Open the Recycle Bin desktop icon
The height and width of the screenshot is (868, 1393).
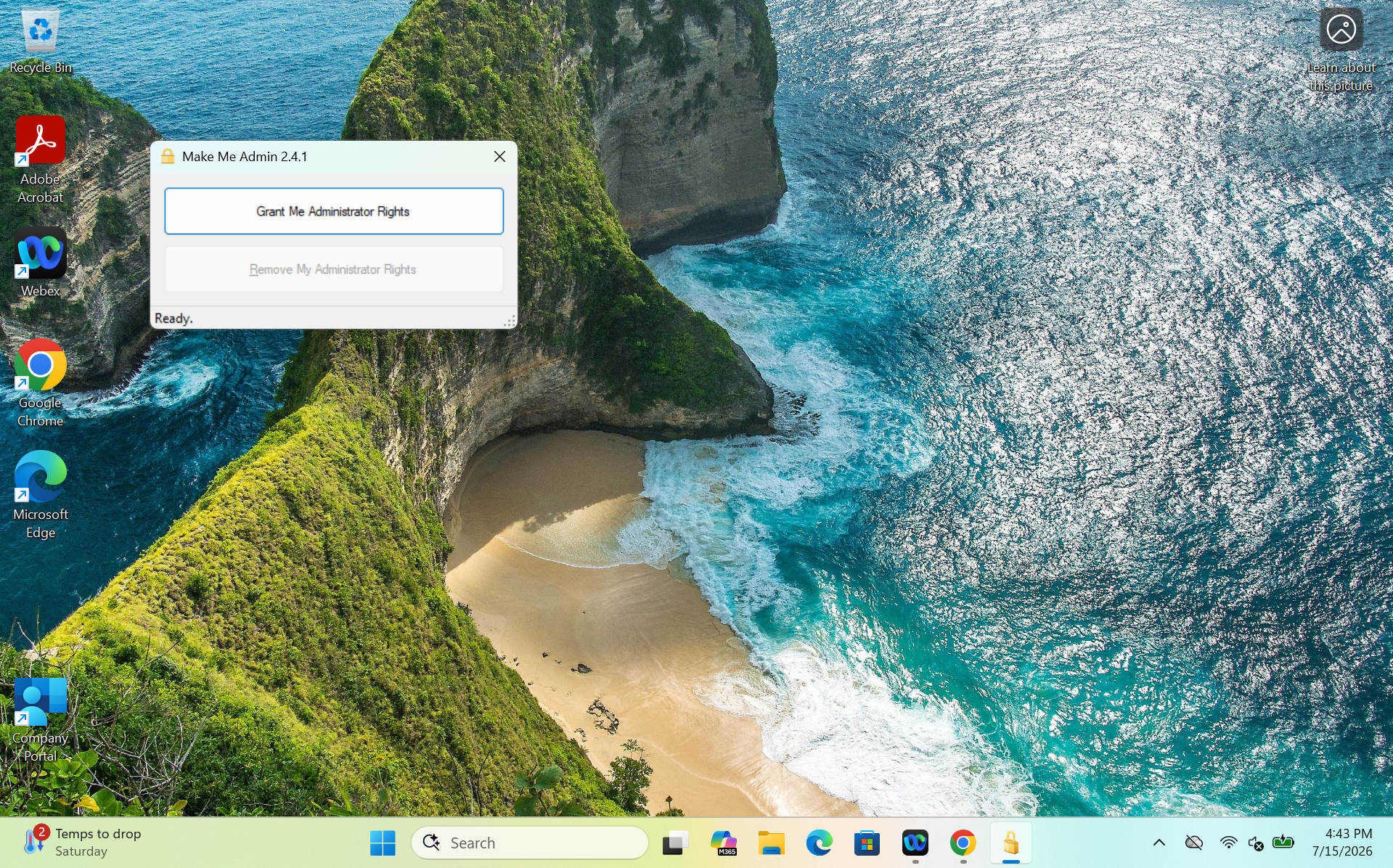click(x=41, y=41)
